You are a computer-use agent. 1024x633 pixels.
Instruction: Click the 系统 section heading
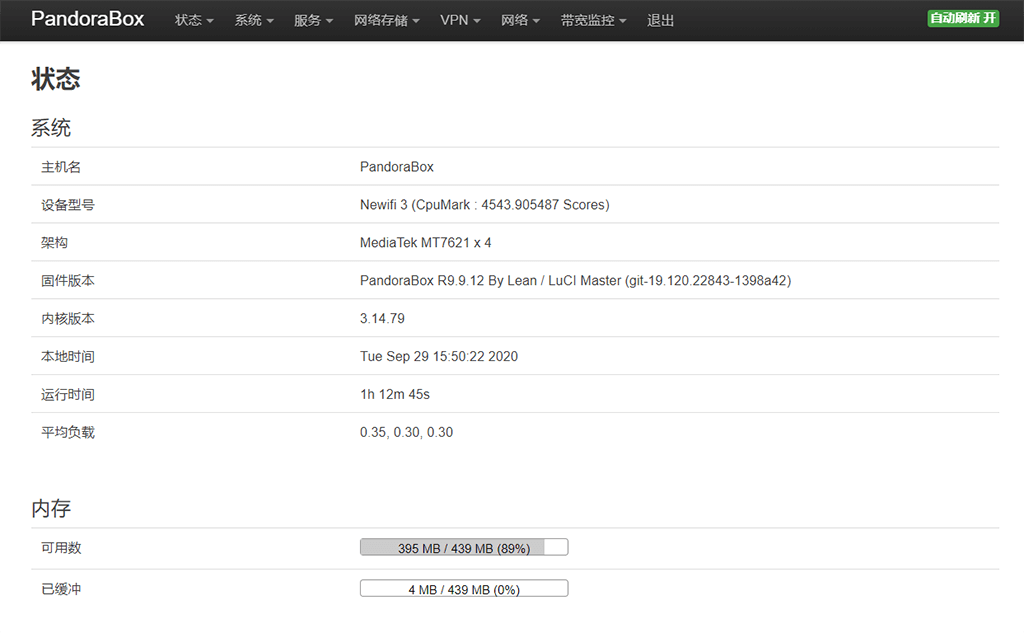click(51, 127)
